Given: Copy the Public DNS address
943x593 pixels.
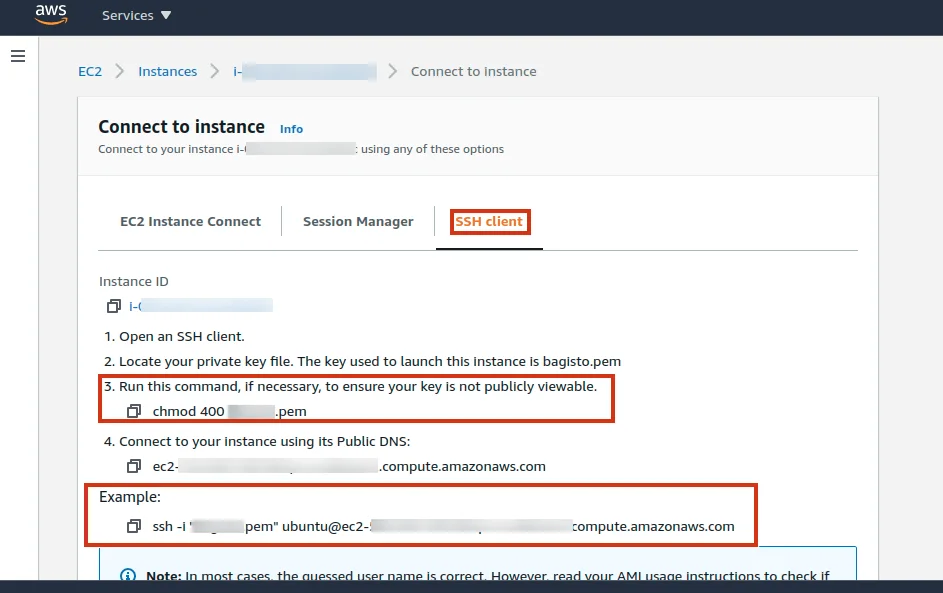Looking at the screenshot, I should click(134, 465).
